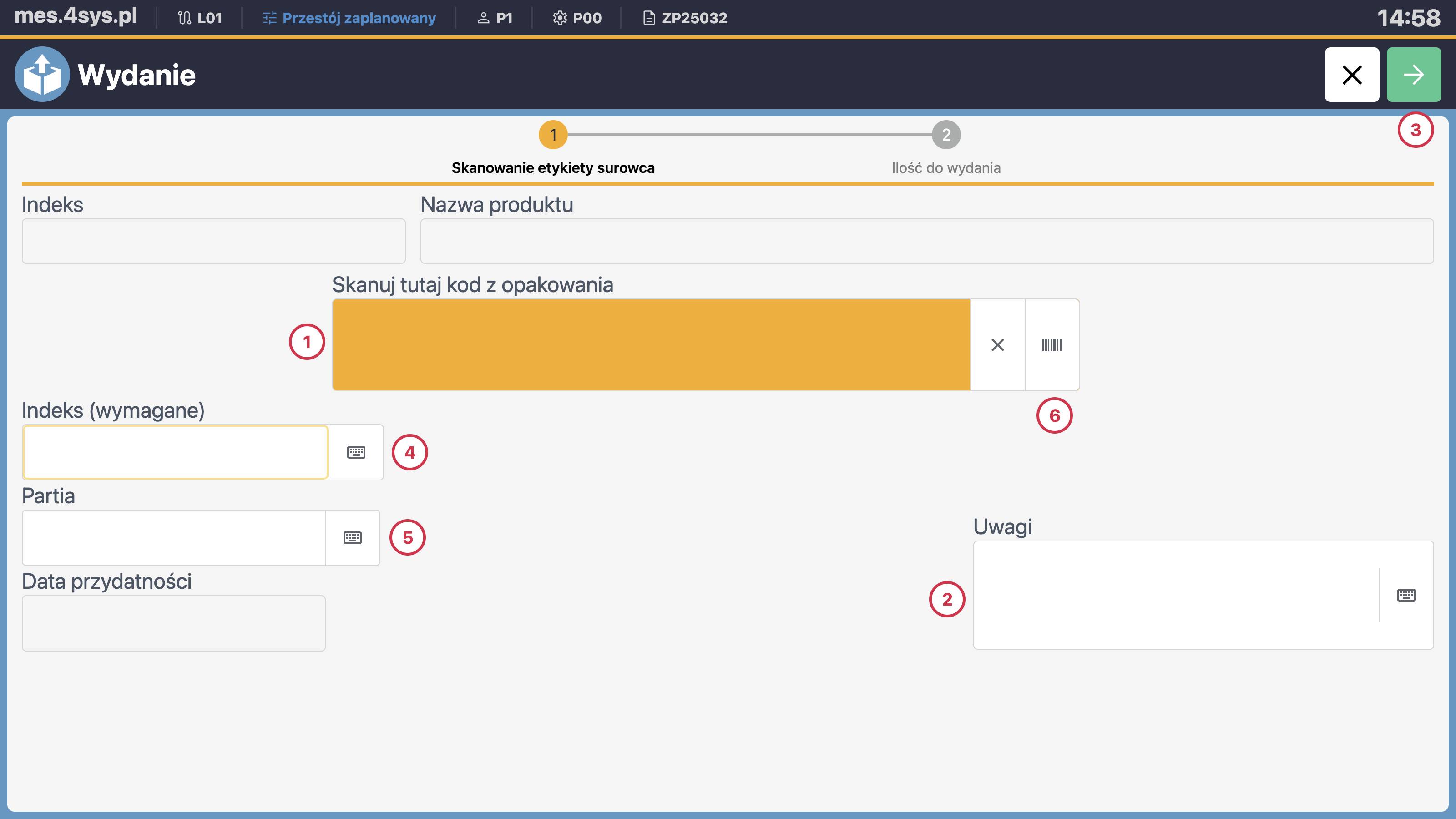
Task: Click the P00 gear icon in top bar
Action: point(559,18)
